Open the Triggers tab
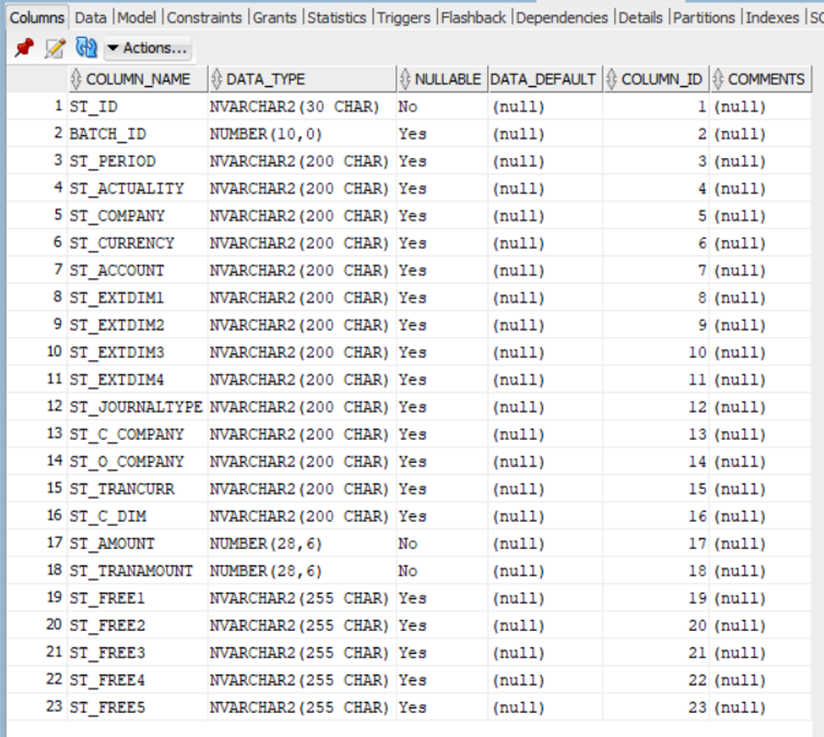Image resolution: width=824 pixels, height=737 pixels. point(403,18)
